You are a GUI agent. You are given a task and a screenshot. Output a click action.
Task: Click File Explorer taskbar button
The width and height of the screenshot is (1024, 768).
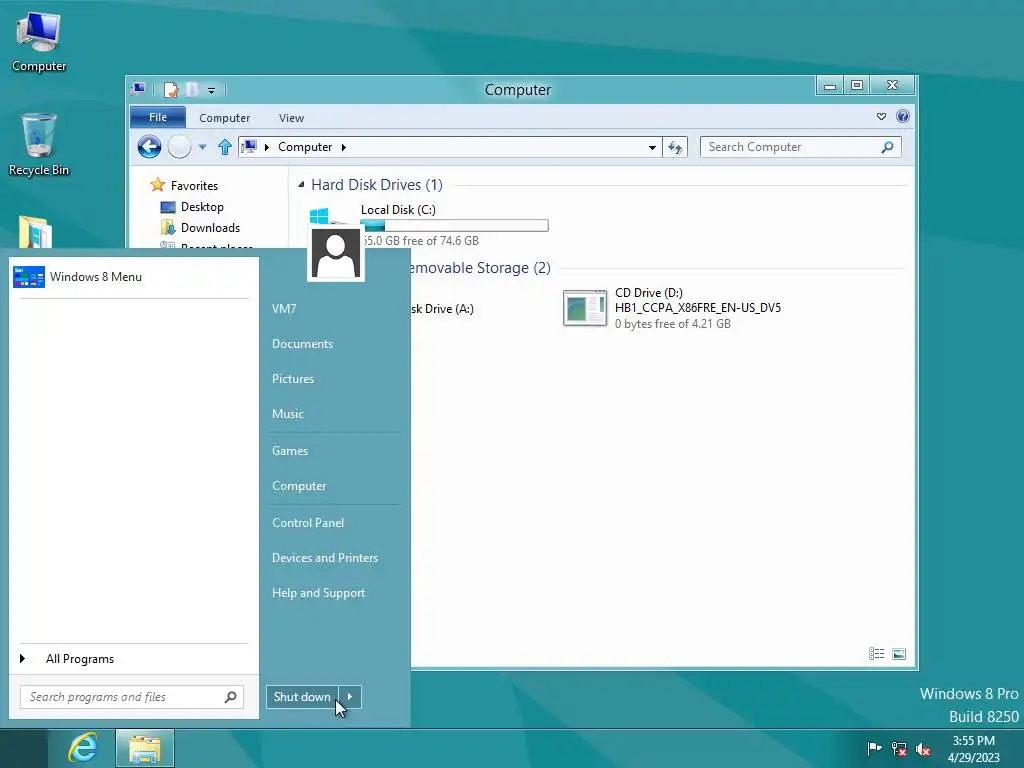point(145,748)
